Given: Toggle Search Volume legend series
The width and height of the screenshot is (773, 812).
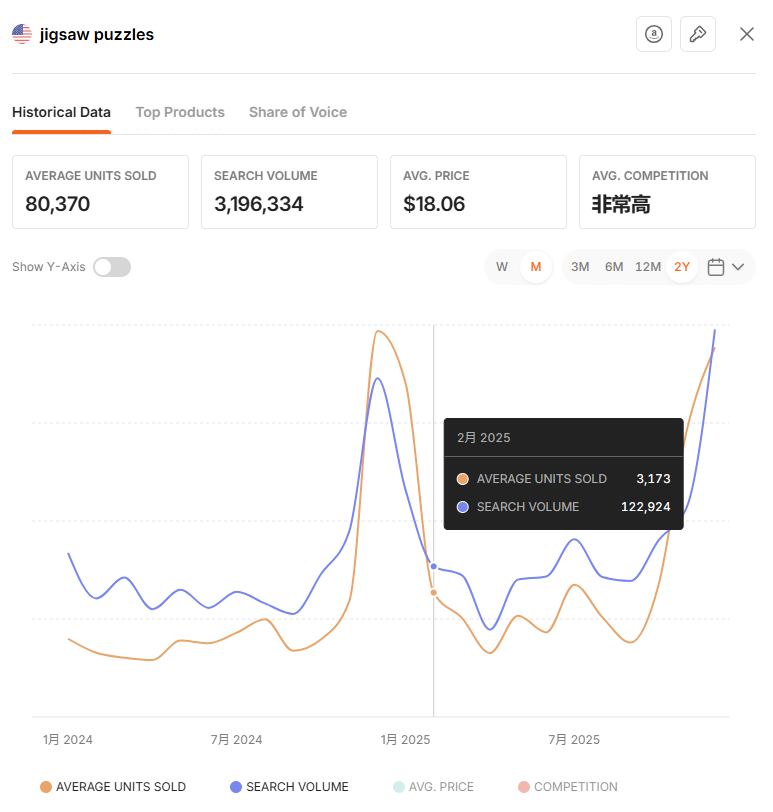Looking at the screenshot, I should (x=289, y=787).
